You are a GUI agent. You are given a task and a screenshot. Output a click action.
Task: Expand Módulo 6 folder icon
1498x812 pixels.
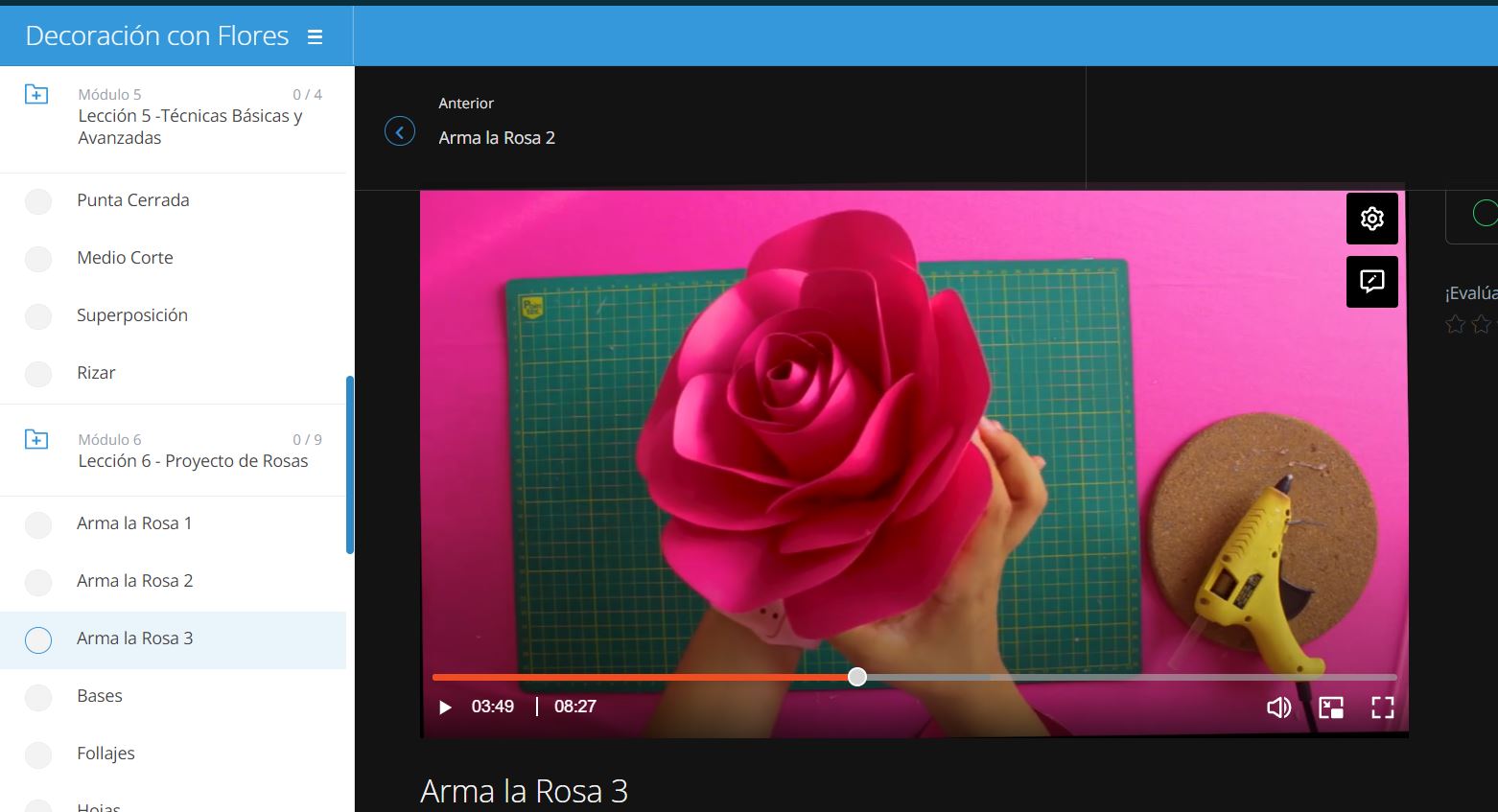36,439
